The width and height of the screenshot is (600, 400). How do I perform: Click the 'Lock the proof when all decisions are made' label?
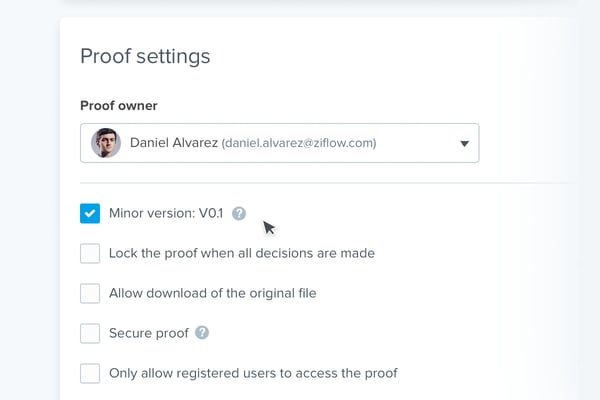[242, 253]
